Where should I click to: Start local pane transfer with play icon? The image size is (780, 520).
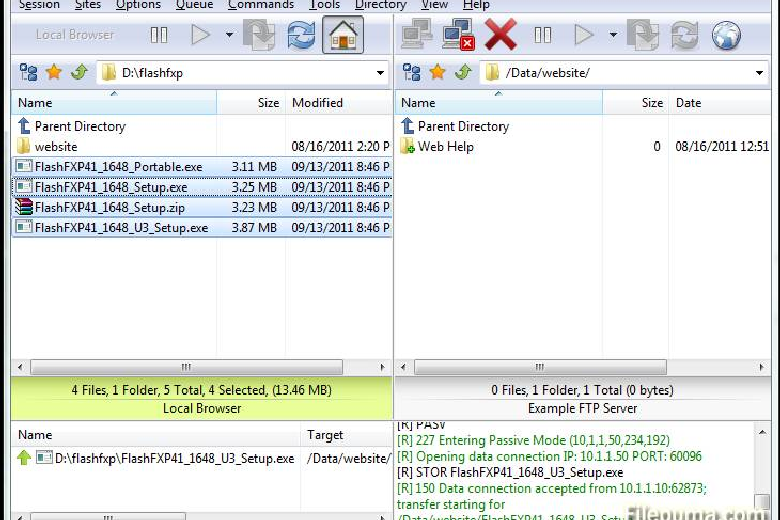(200, 35)
